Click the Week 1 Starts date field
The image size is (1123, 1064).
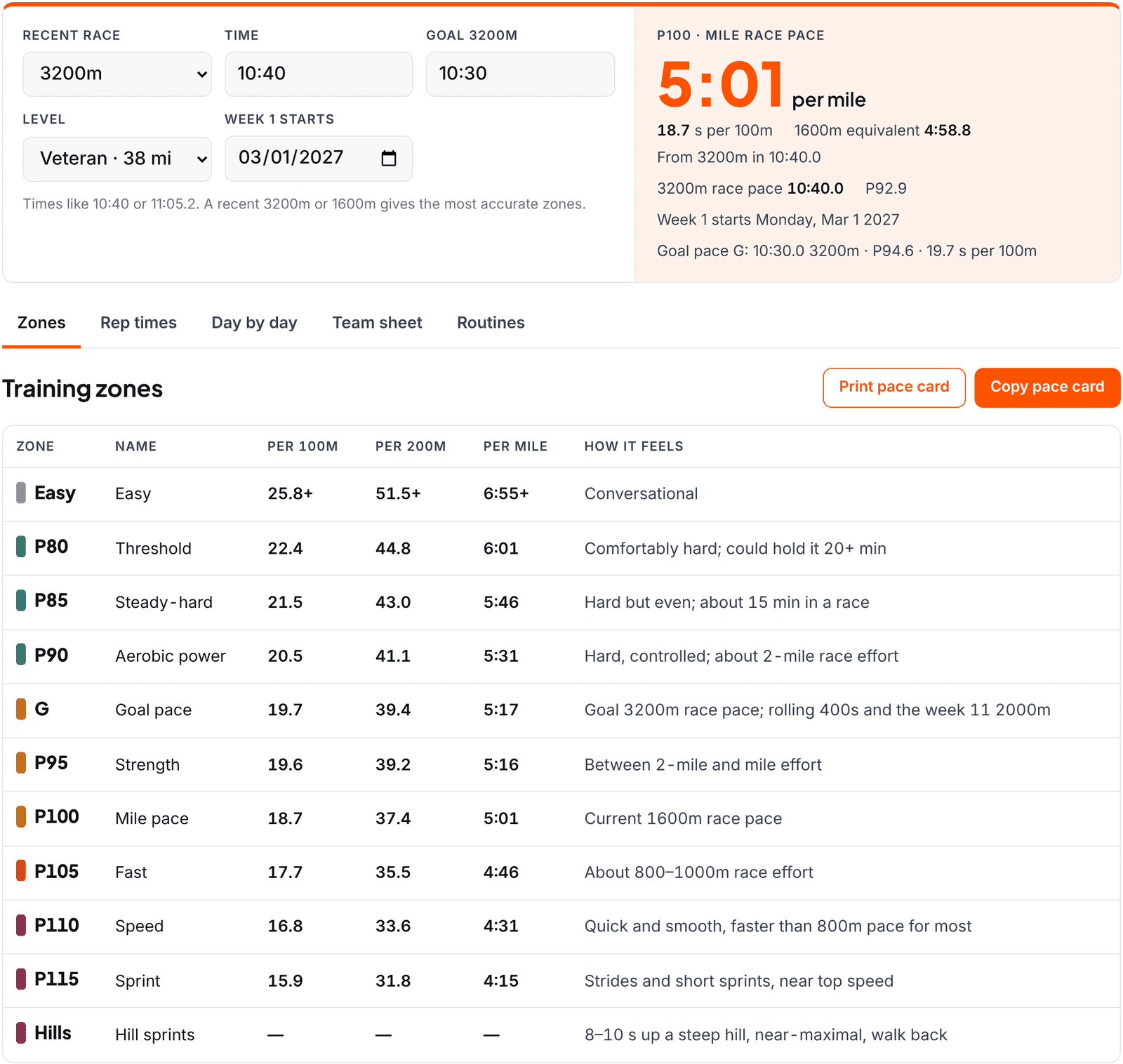click(x=319, y=159)
